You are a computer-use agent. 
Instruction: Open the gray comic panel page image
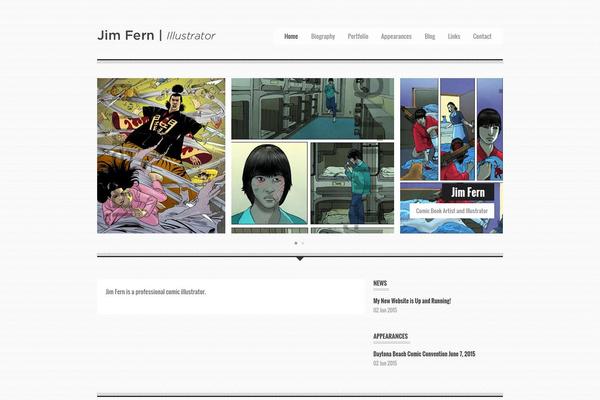coord(313,156)
